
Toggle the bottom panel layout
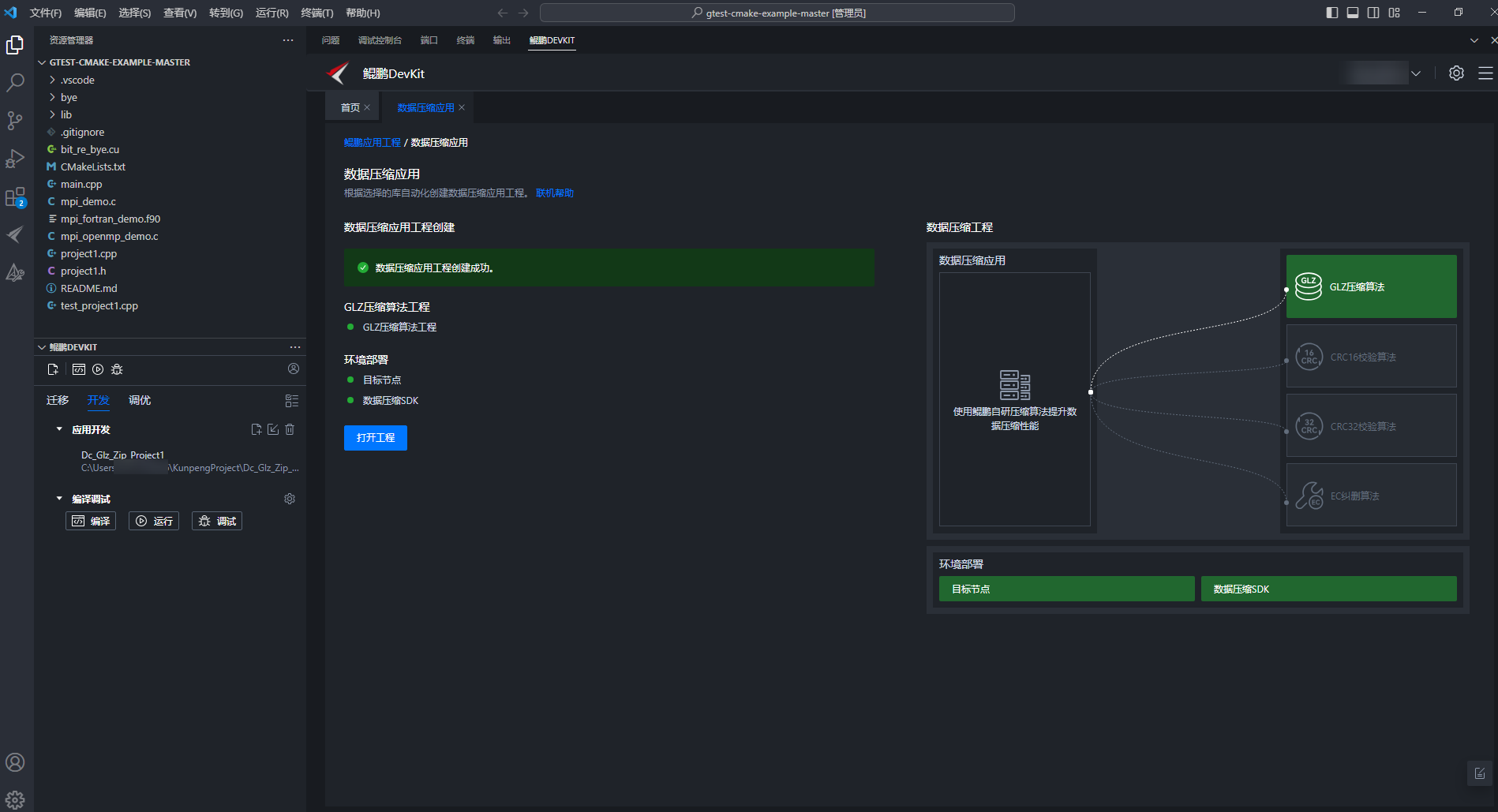click(1353, 13)
